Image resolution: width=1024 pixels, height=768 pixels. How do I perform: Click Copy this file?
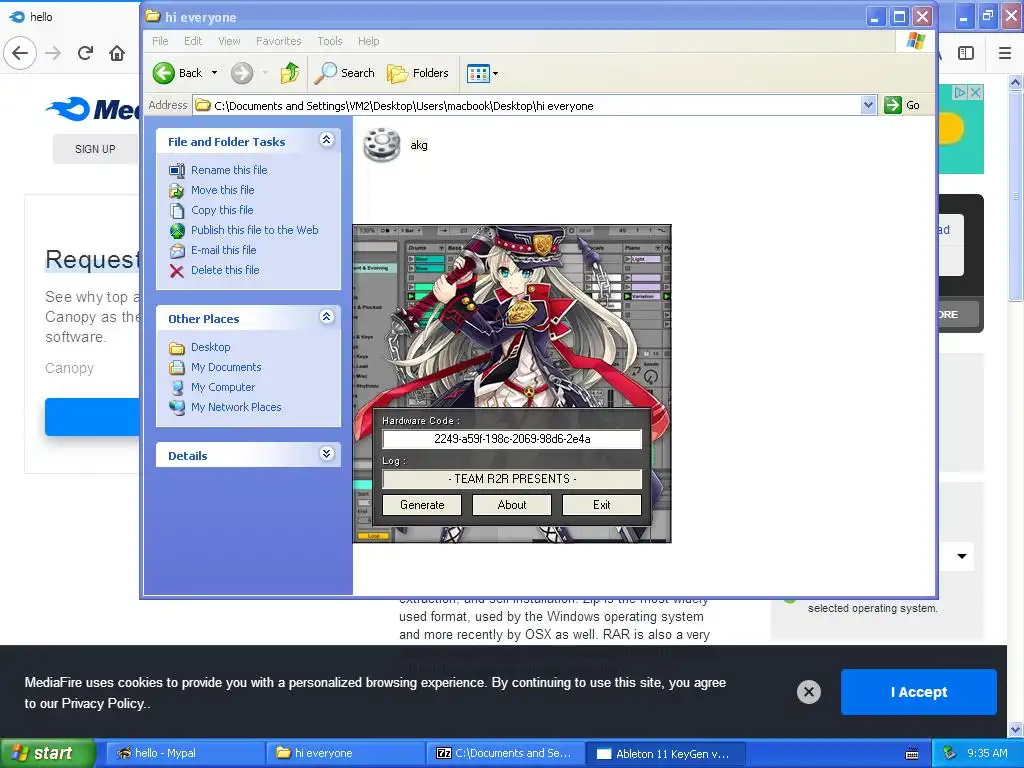tap(222, 210)
